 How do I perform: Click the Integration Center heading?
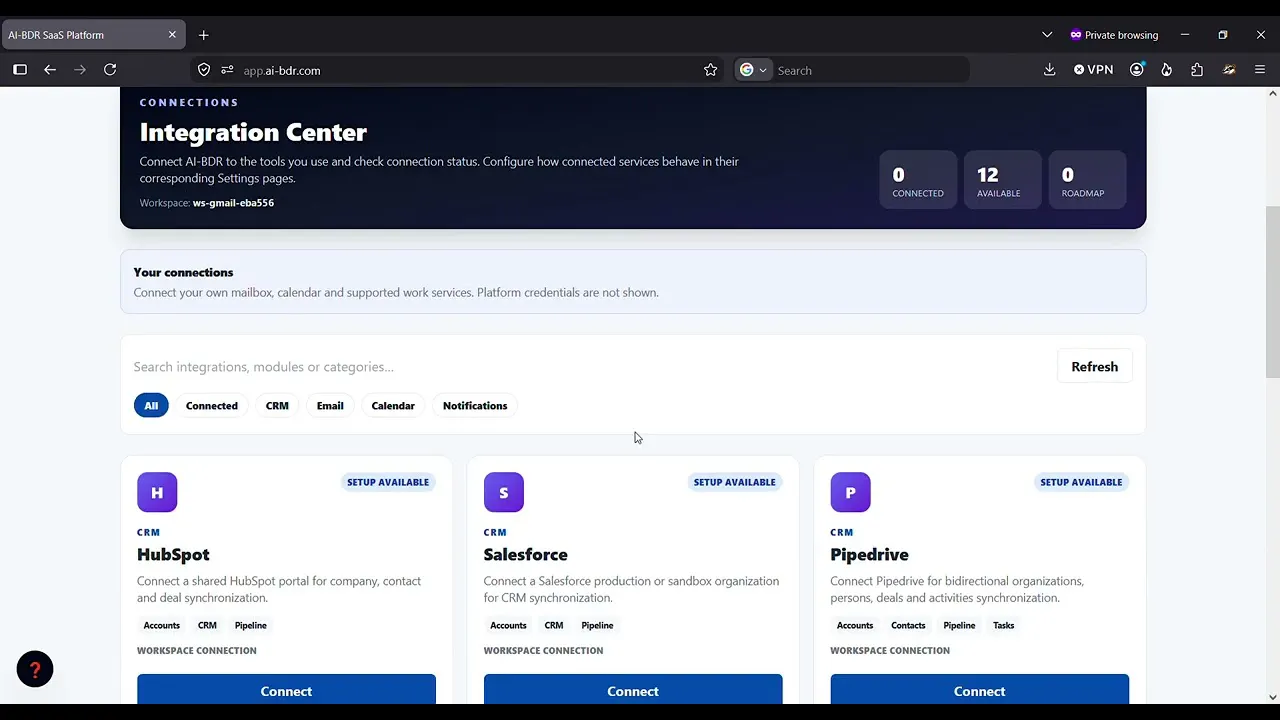point(253,132)
